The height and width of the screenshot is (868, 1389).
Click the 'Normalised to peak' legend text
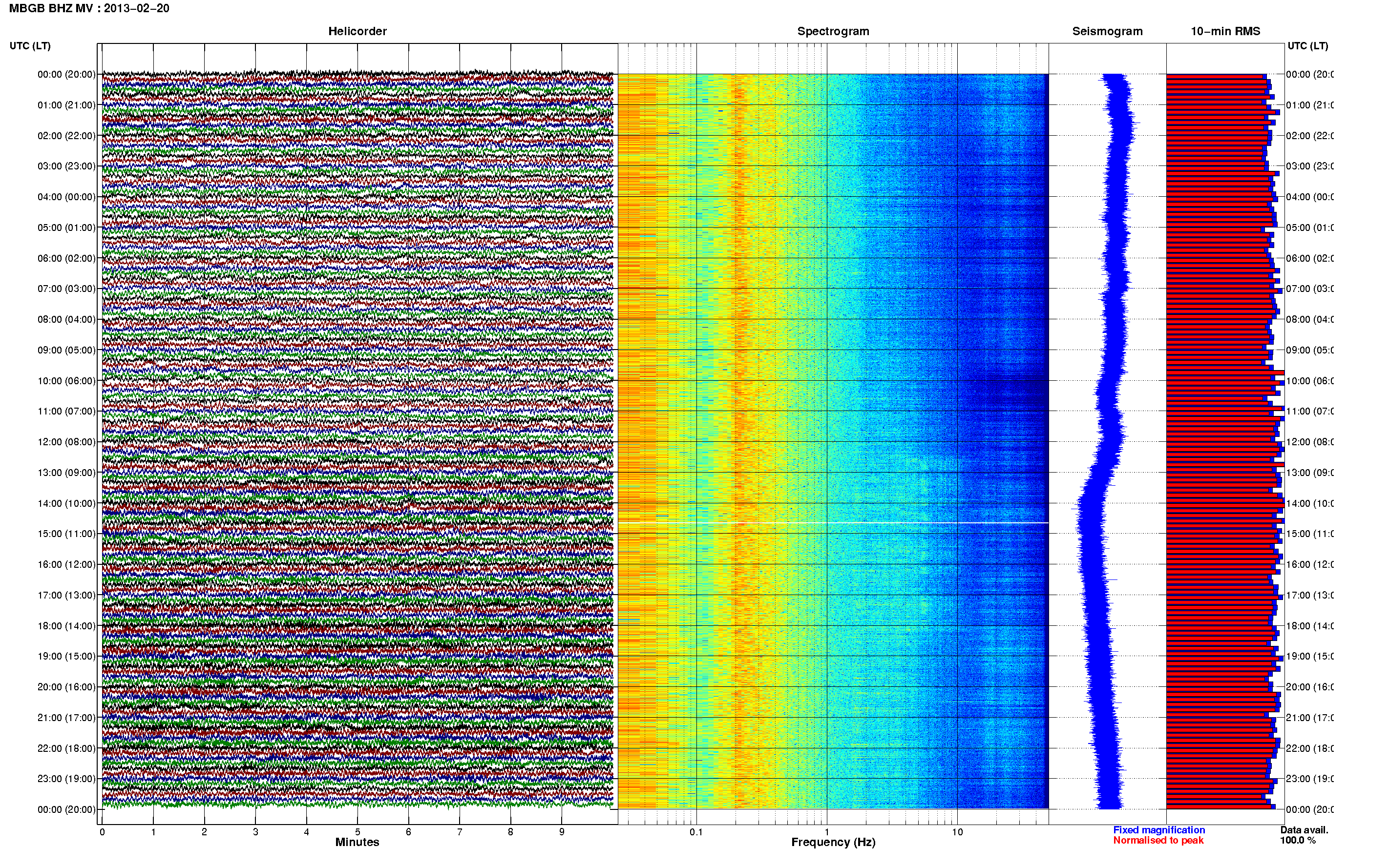(1158, 841)
